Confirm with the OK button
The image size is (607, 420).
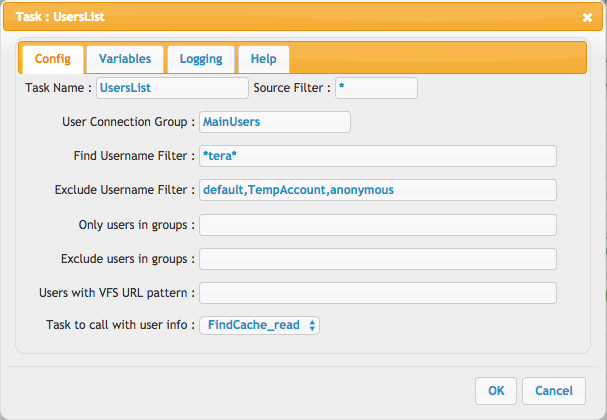[x=496, y=391]
